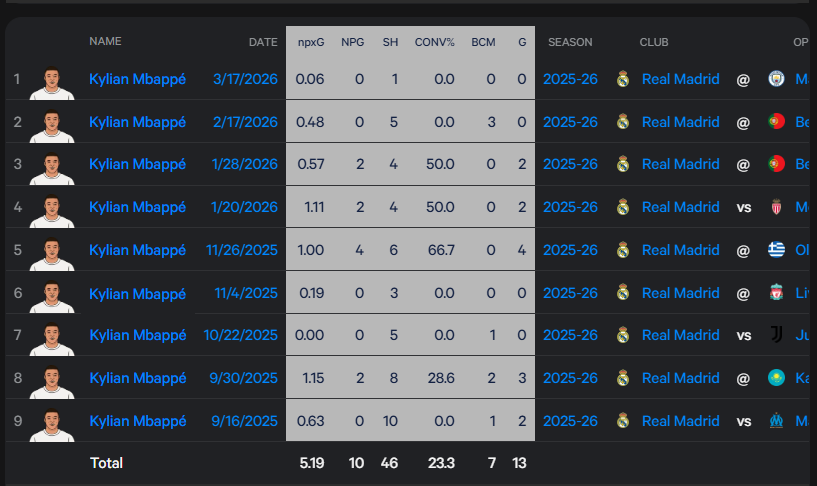Open Kylian Mbappé link in row 1
This screenshot has width=817, height=486.
pyautogui.click(x=138, y=79)
